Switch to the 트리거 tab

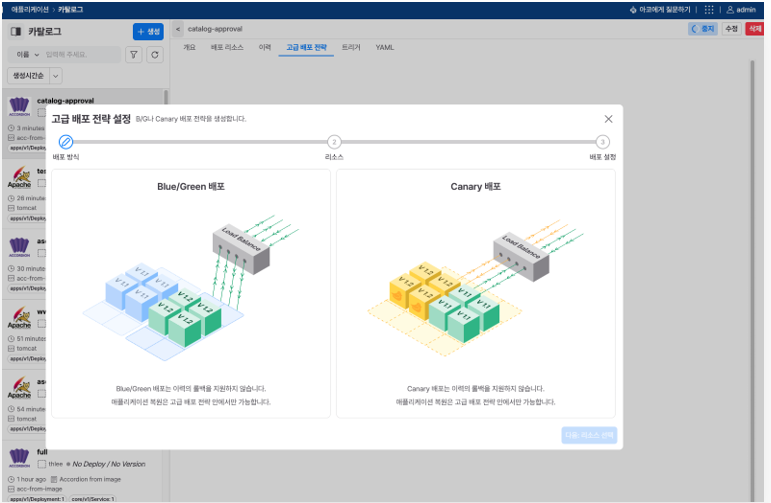[x=351, y=48]
